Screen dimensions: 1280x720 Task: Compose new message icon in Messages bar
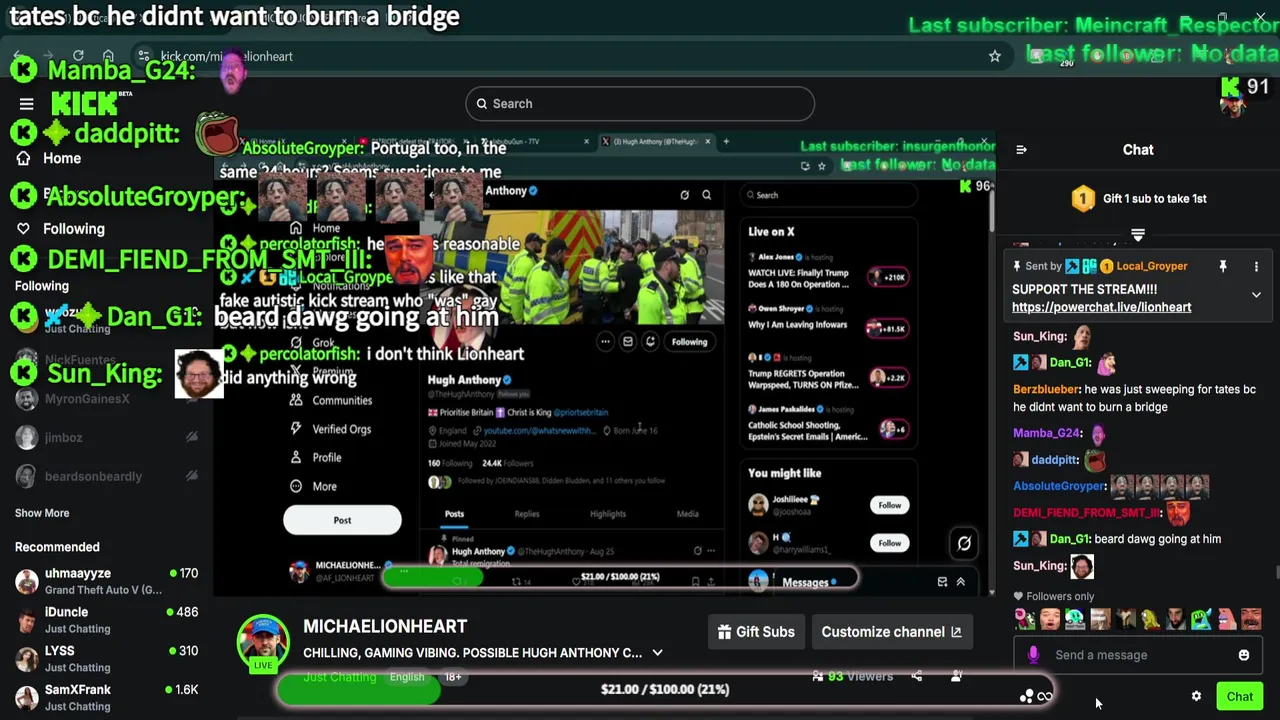[x=942, y=582]
